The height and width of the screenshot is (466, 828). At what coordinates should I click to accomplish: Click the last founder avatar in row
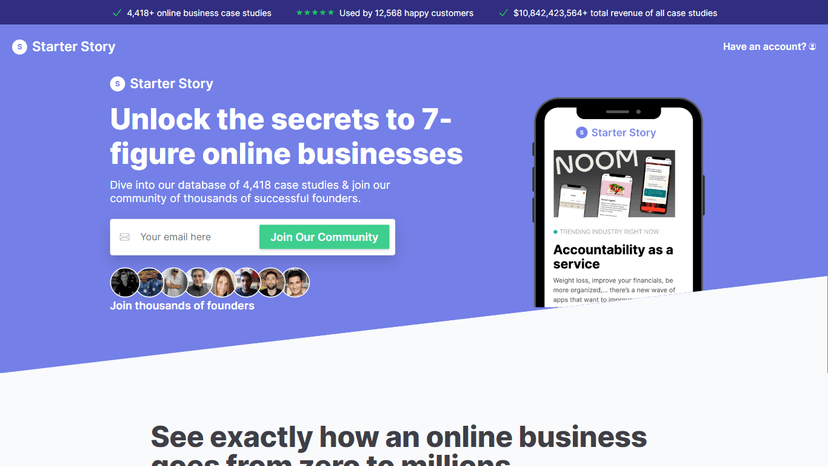coord(296,282)
